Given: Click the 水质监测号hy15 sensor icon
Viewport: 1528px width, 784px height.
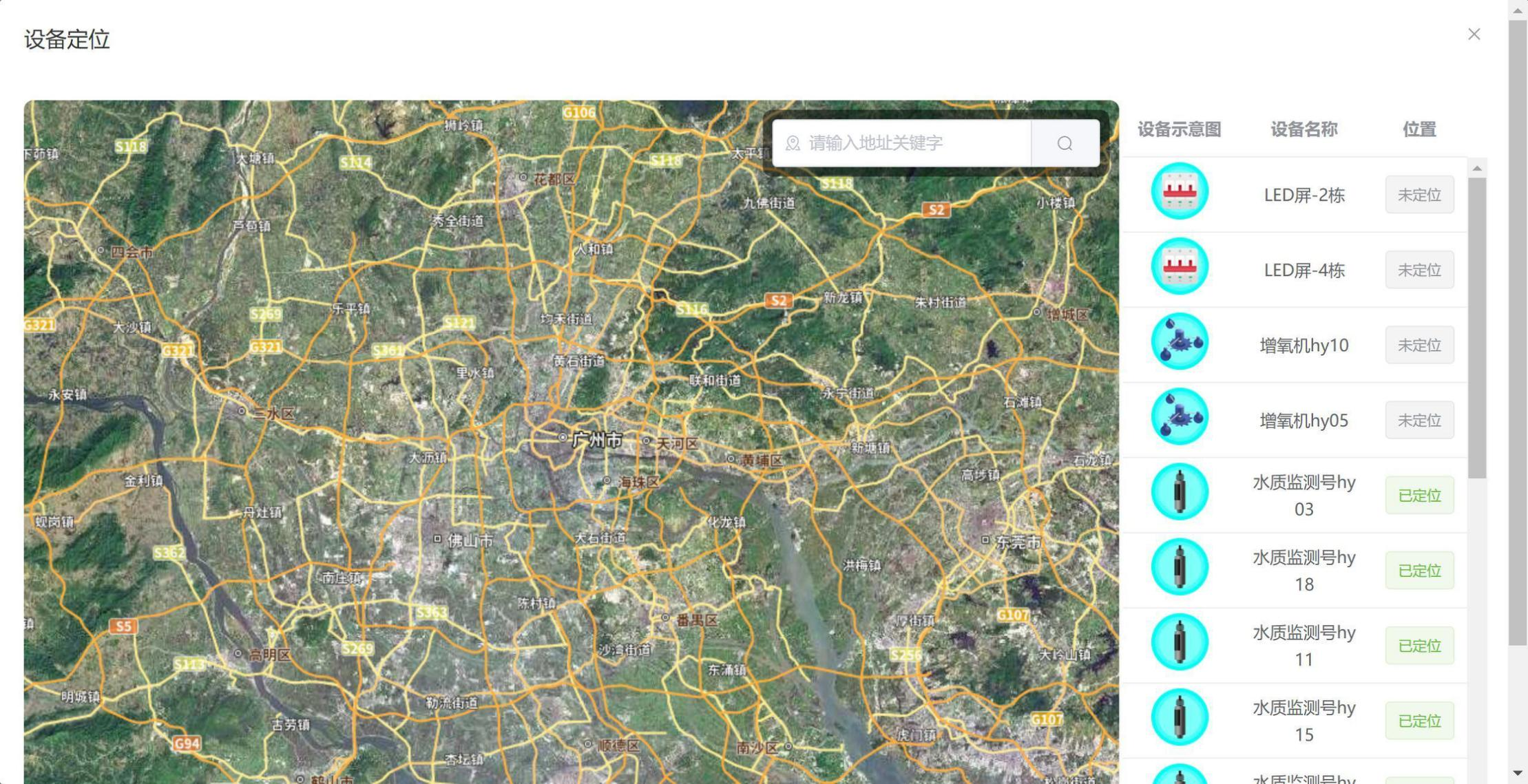Looking at the screenshot, I should [1179, 717].
